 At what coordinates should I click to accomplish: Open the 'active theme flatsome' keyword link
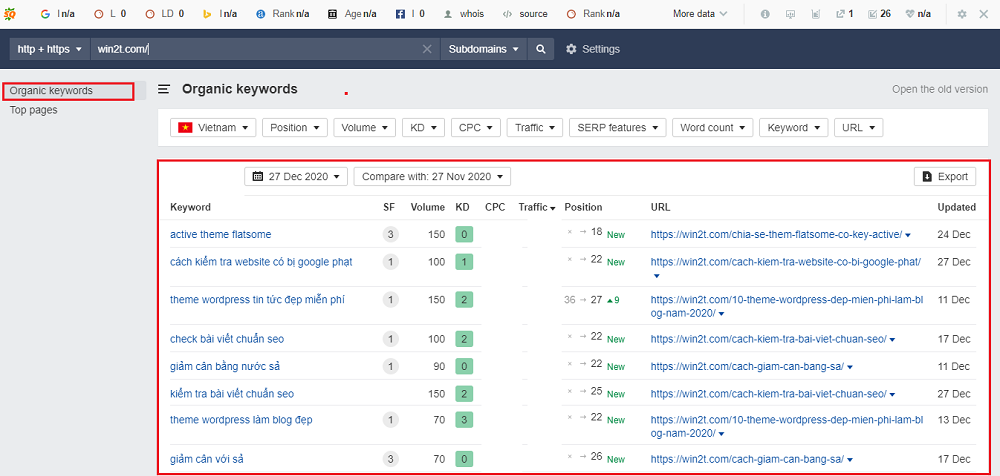point(220,234)
